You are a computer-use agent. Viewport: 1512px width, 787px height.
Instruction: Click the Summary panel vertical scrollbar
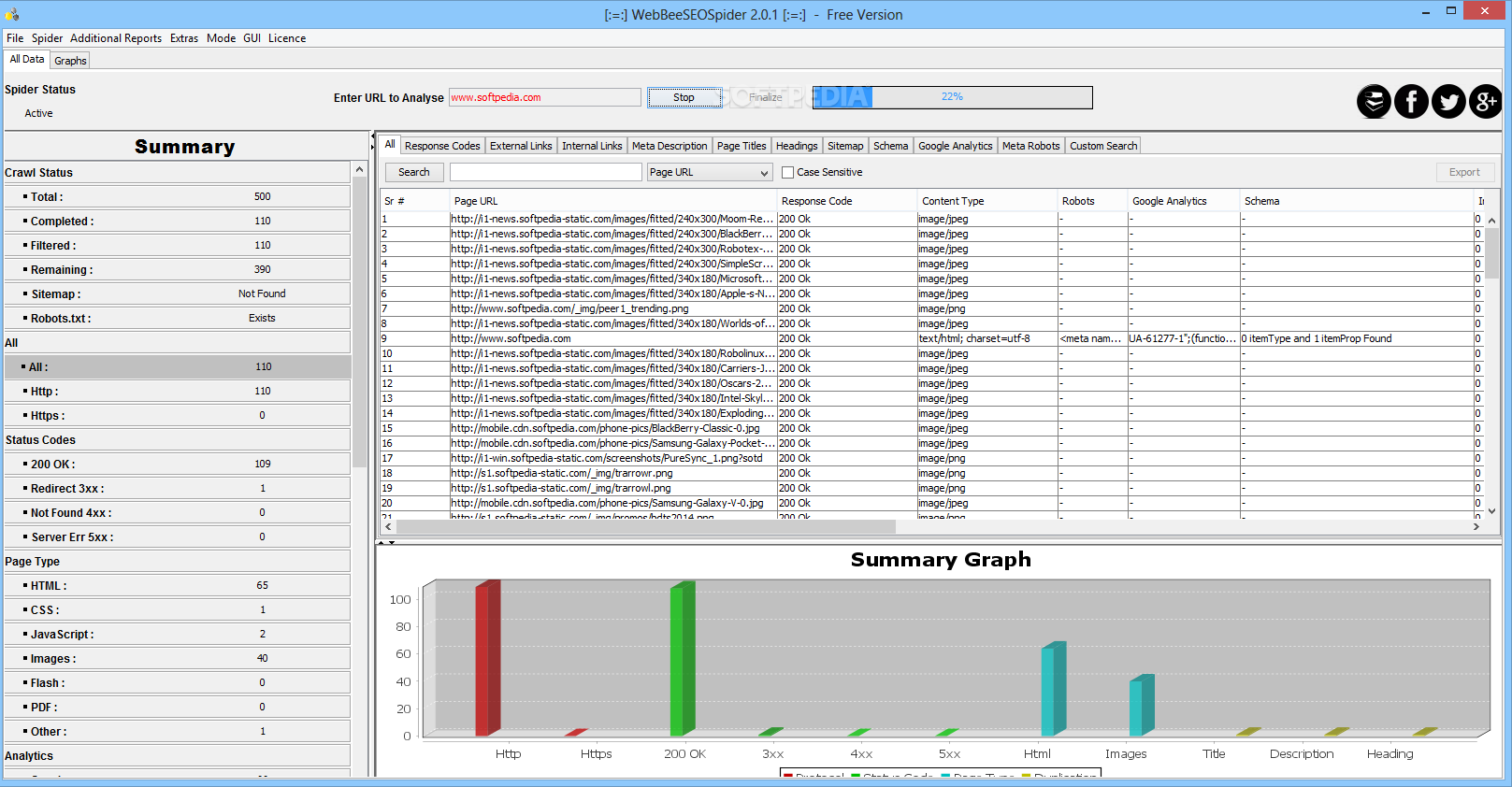click(359, 322)
